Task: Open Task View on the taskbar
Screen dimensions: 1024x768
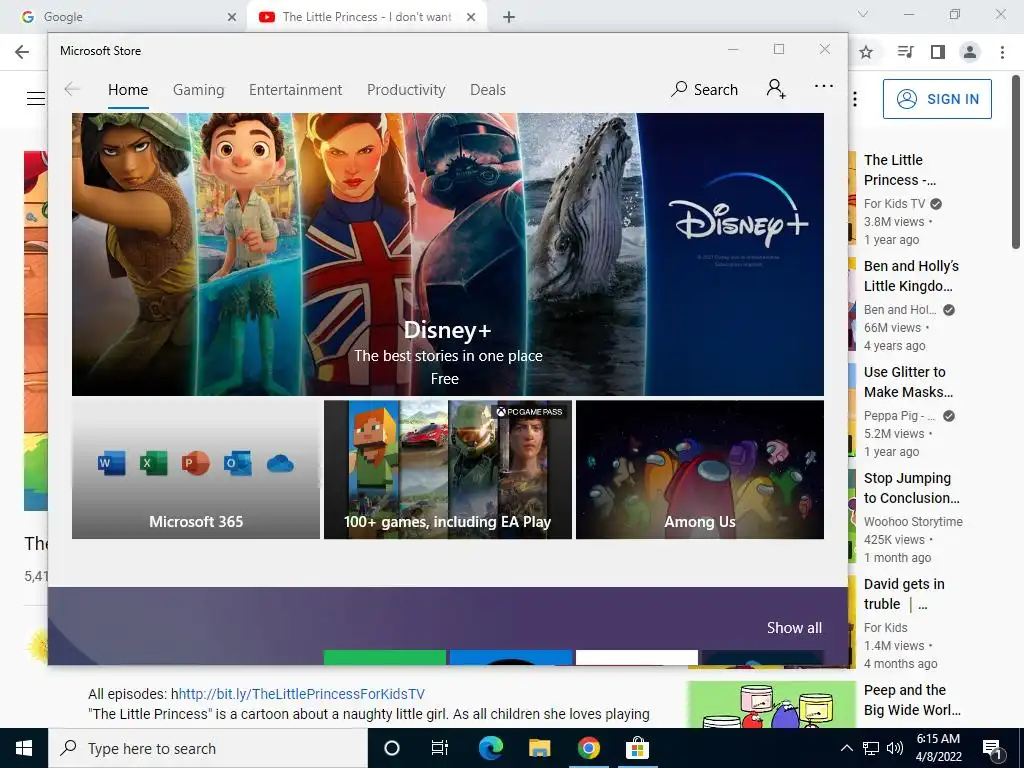Action: coord(440,748)
